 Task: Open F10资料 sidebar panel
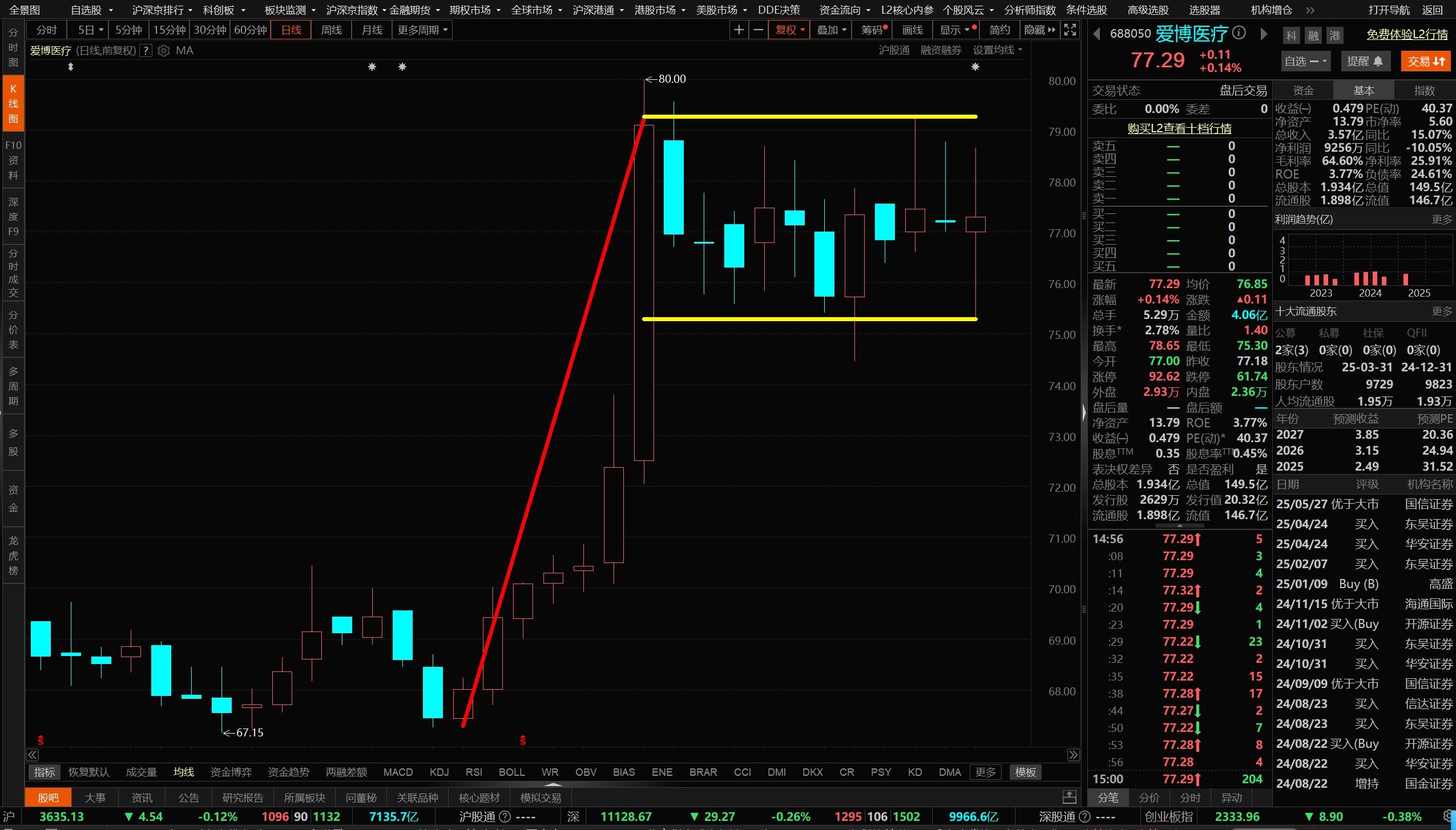(13, 160)
